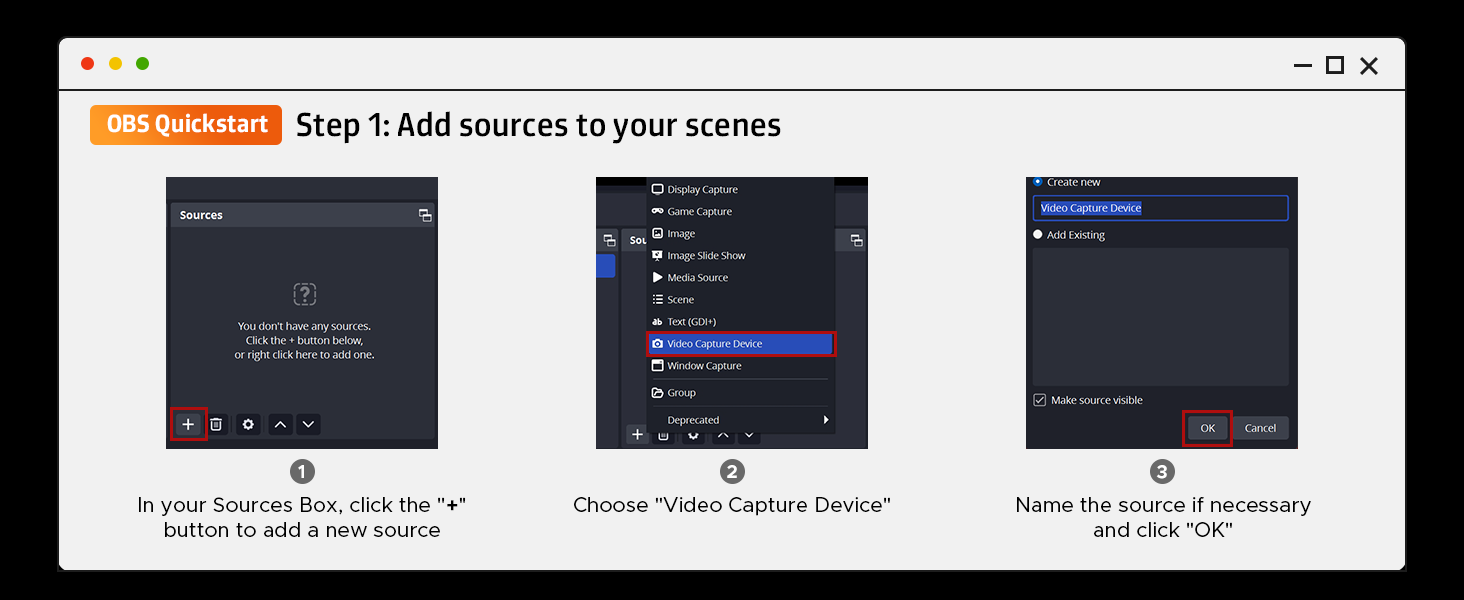
Task: Click the + button to add a source
Action: coord(188,424)
